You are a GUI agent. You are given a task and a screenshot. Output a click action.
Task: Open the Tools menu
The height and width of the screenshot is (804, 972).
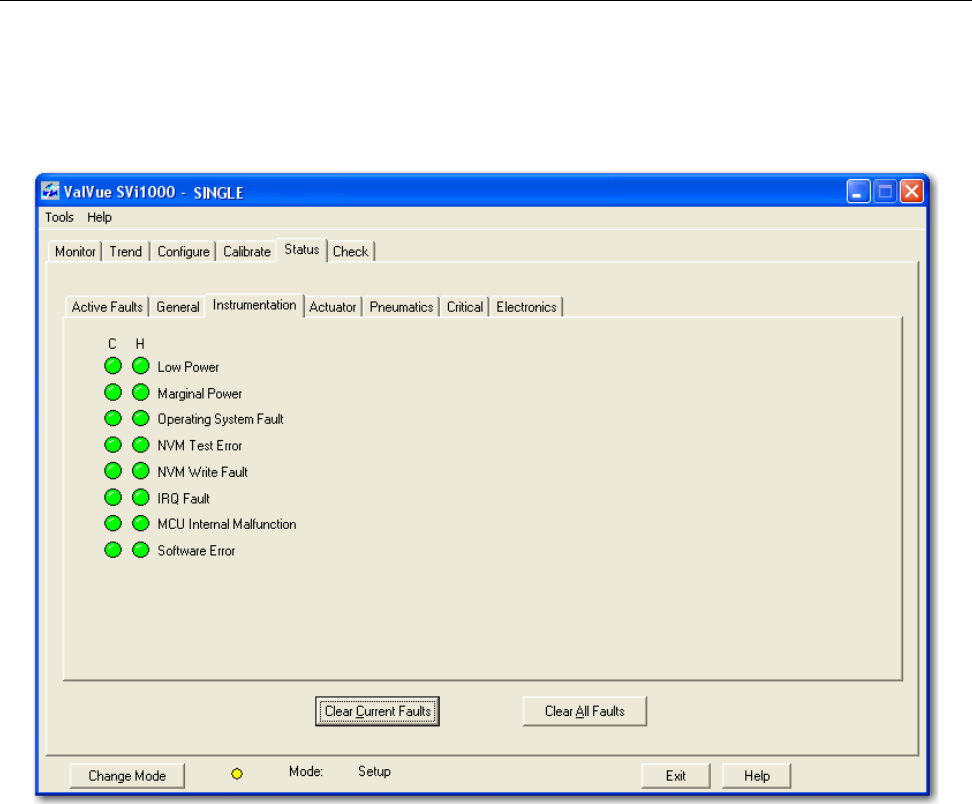coord(60,217)
